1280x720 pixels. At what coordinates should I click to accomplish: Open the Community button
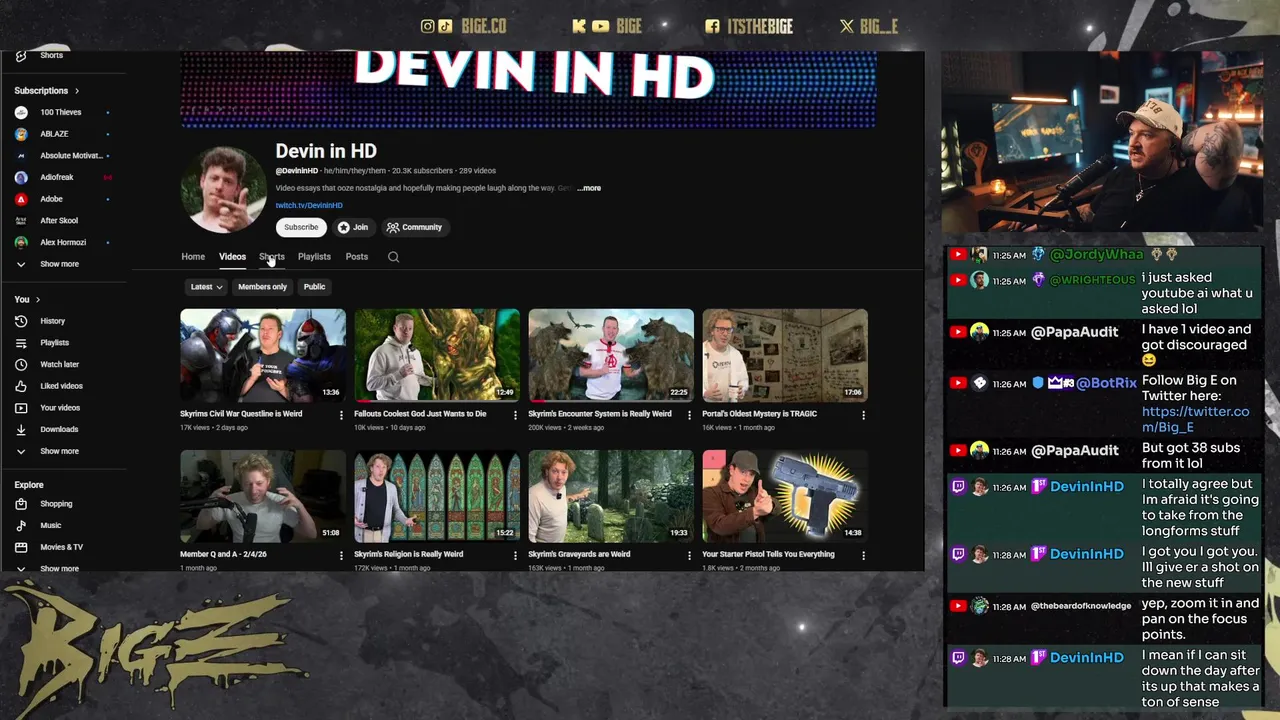[x=414, y=227]
